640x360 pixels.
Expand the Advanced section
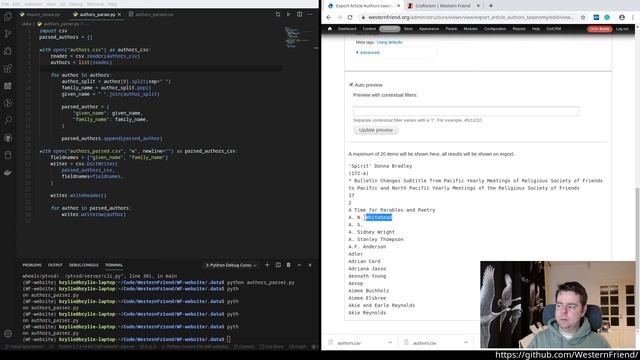point(368,53)
